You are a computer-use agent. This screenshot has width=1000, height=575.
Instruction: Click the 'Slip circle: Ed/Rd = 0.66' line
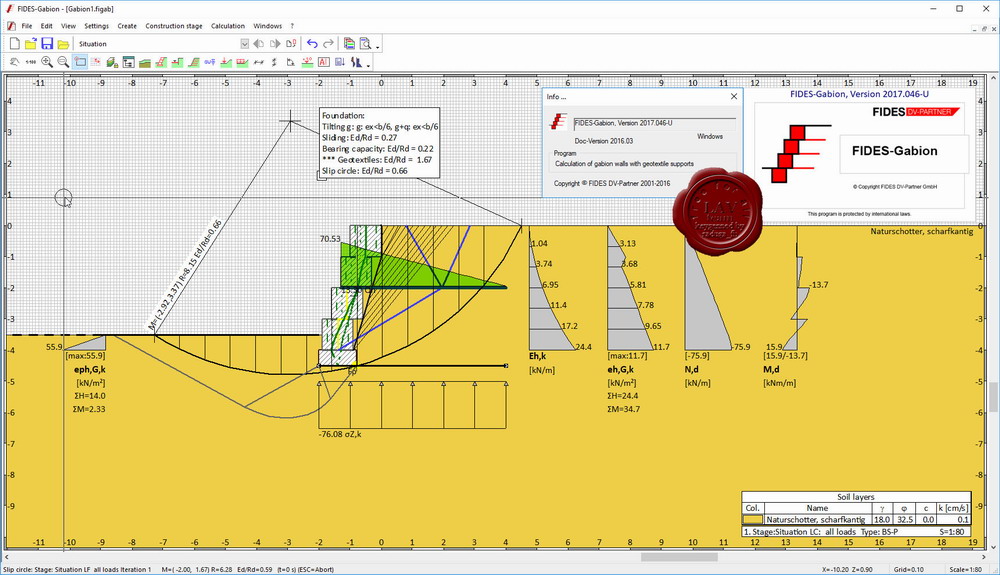point(365,171)
